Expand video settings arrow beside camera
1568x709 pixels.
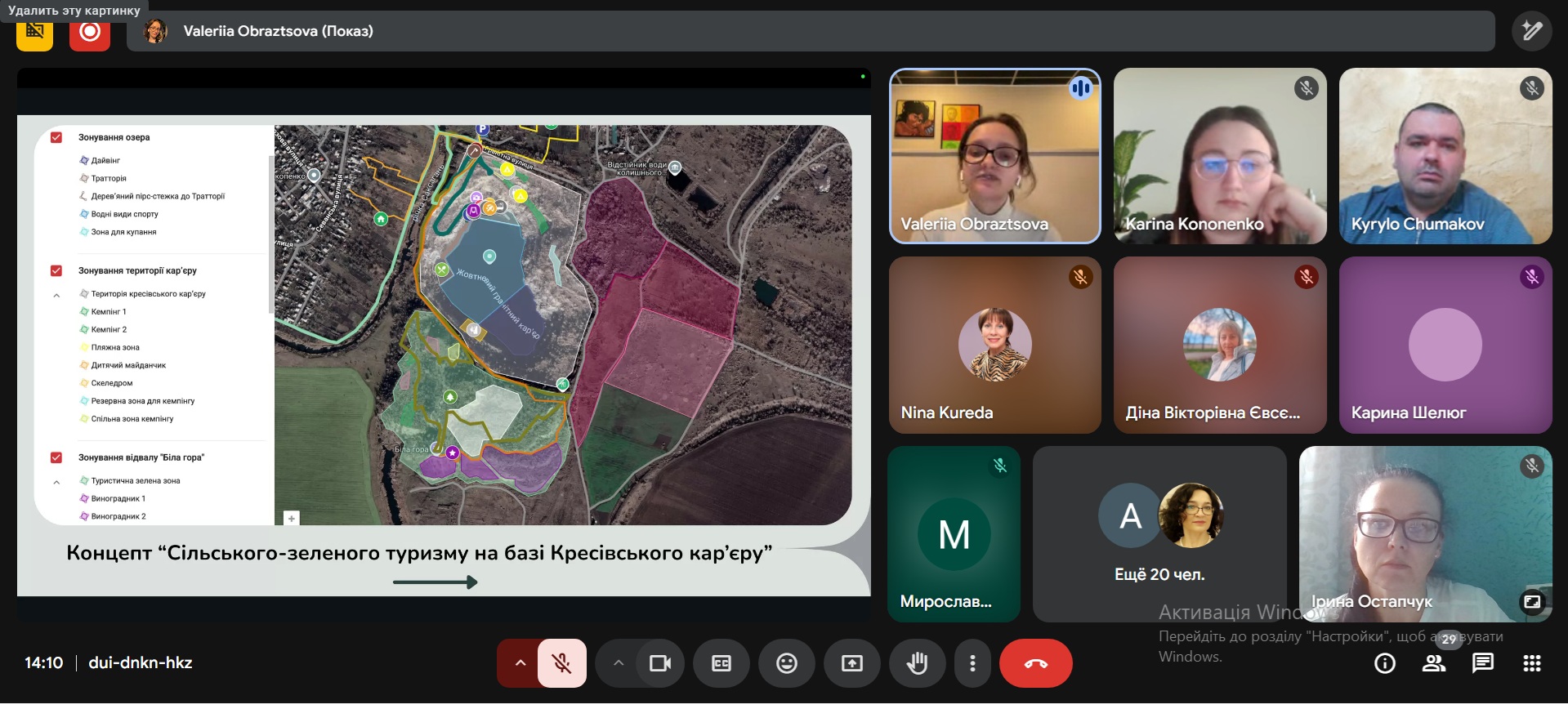point(619,663)
